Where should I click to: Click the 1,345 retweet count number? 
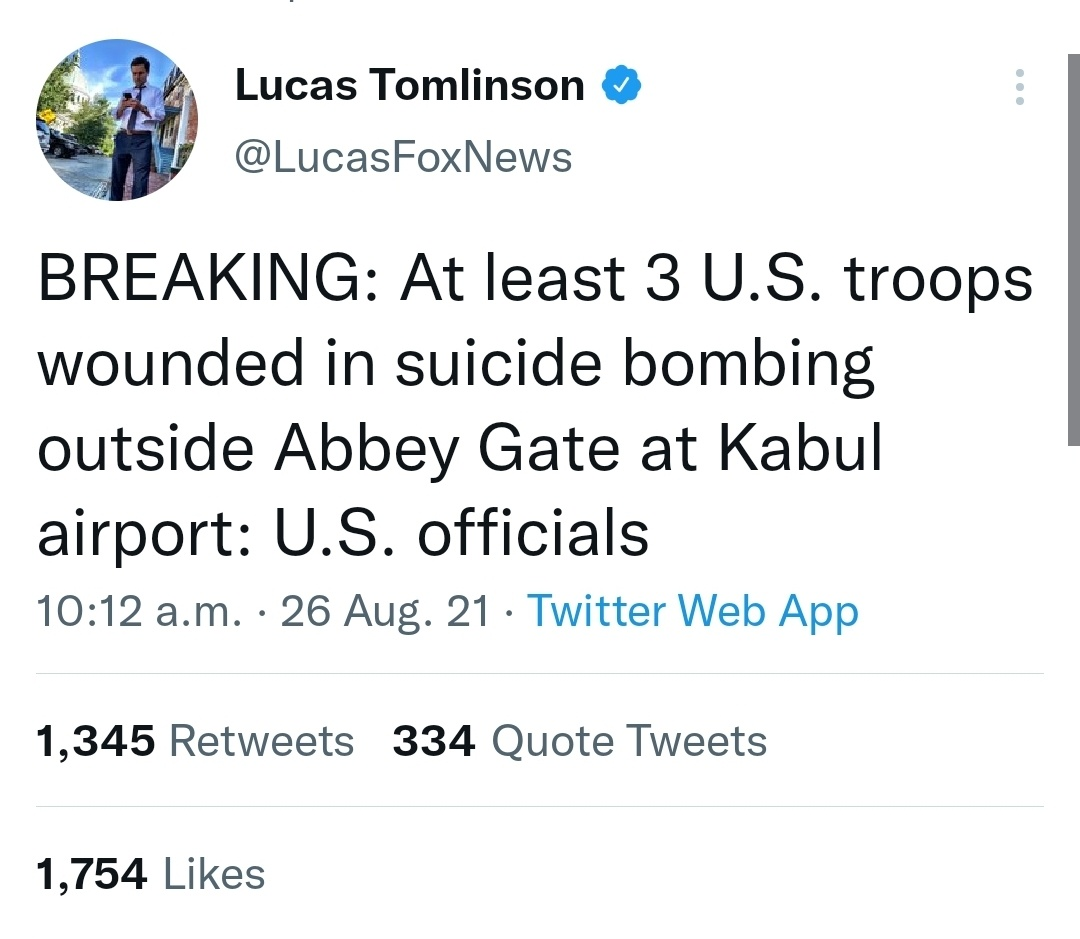pos(96,741)
